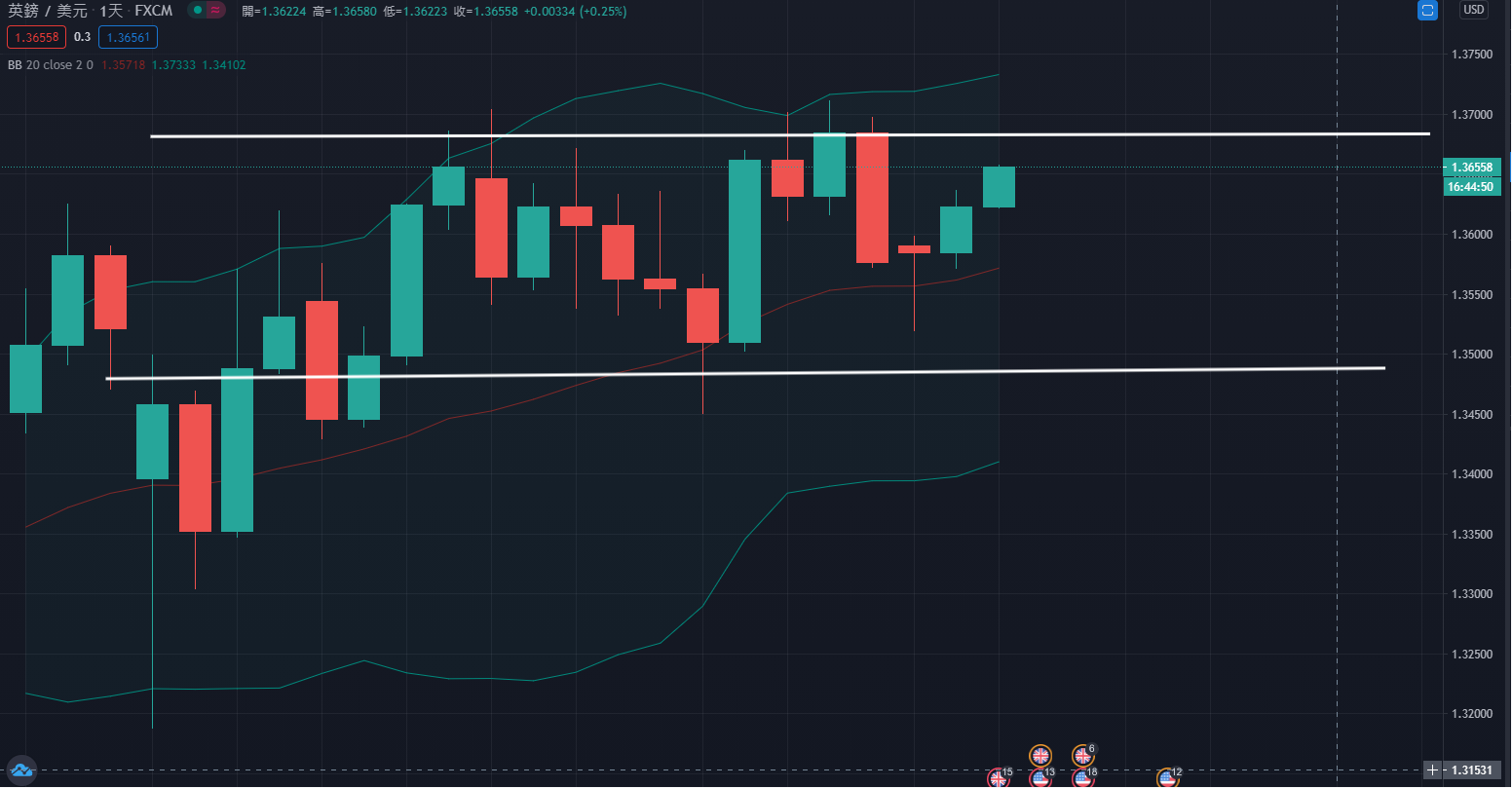Click the 英鎊 / 美元 symbol title
The width and height of the screenshot is (1512, 788).
[x=46, y=12]
